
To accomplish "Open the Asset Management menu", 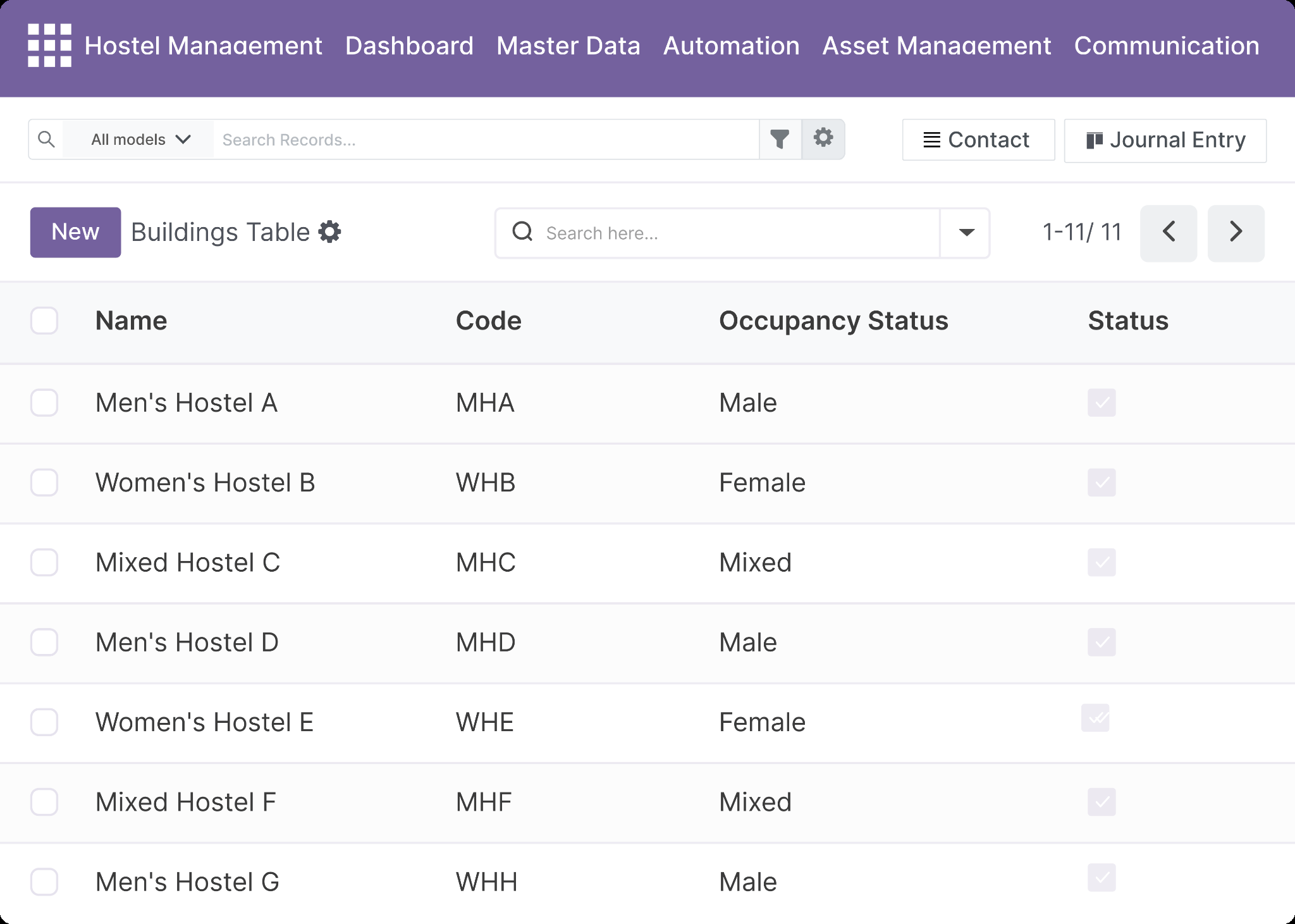I will (x=936, y=46).
